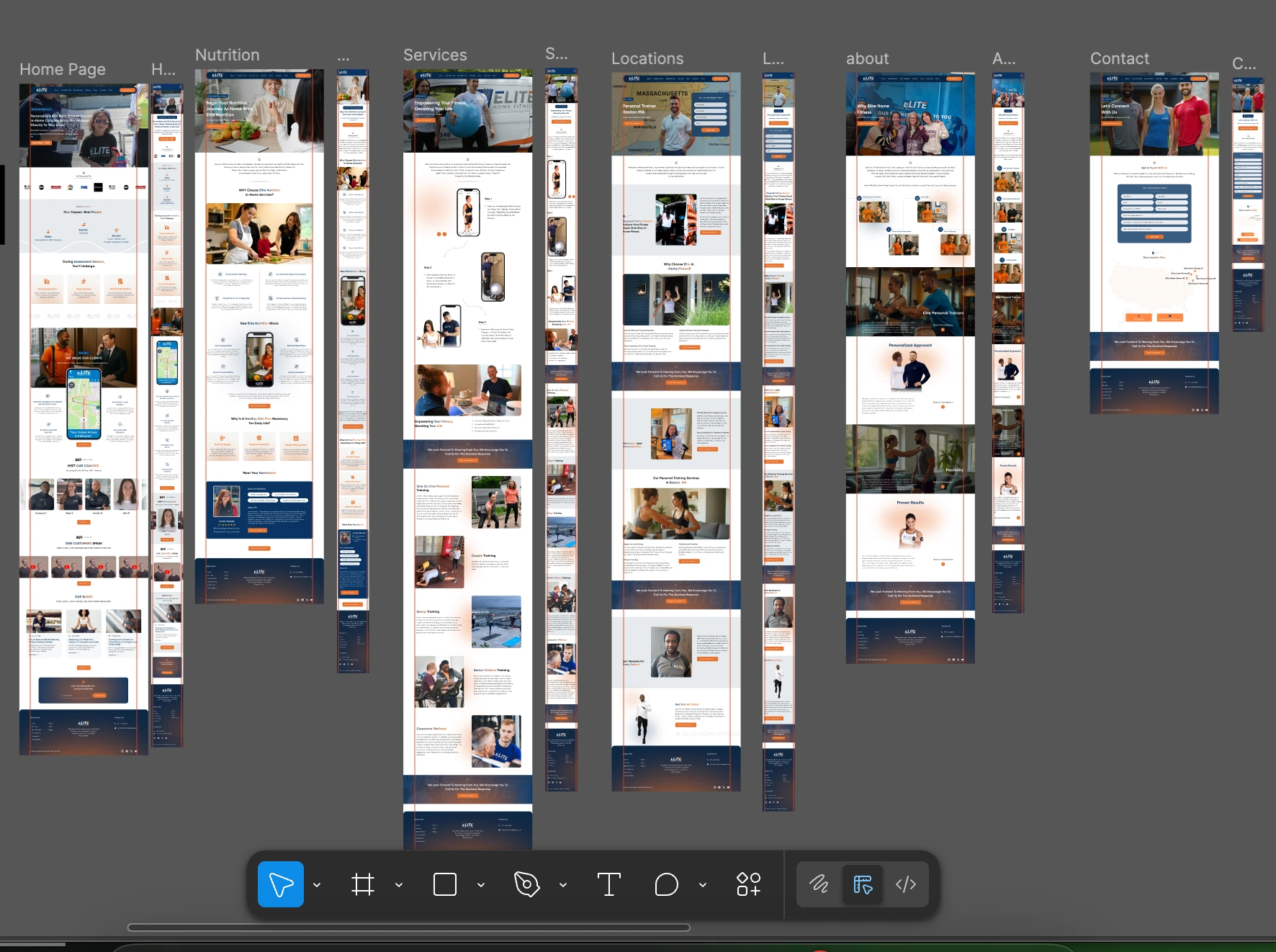
Task: Open the Actions and resources tool
Action: pos(749,884)
